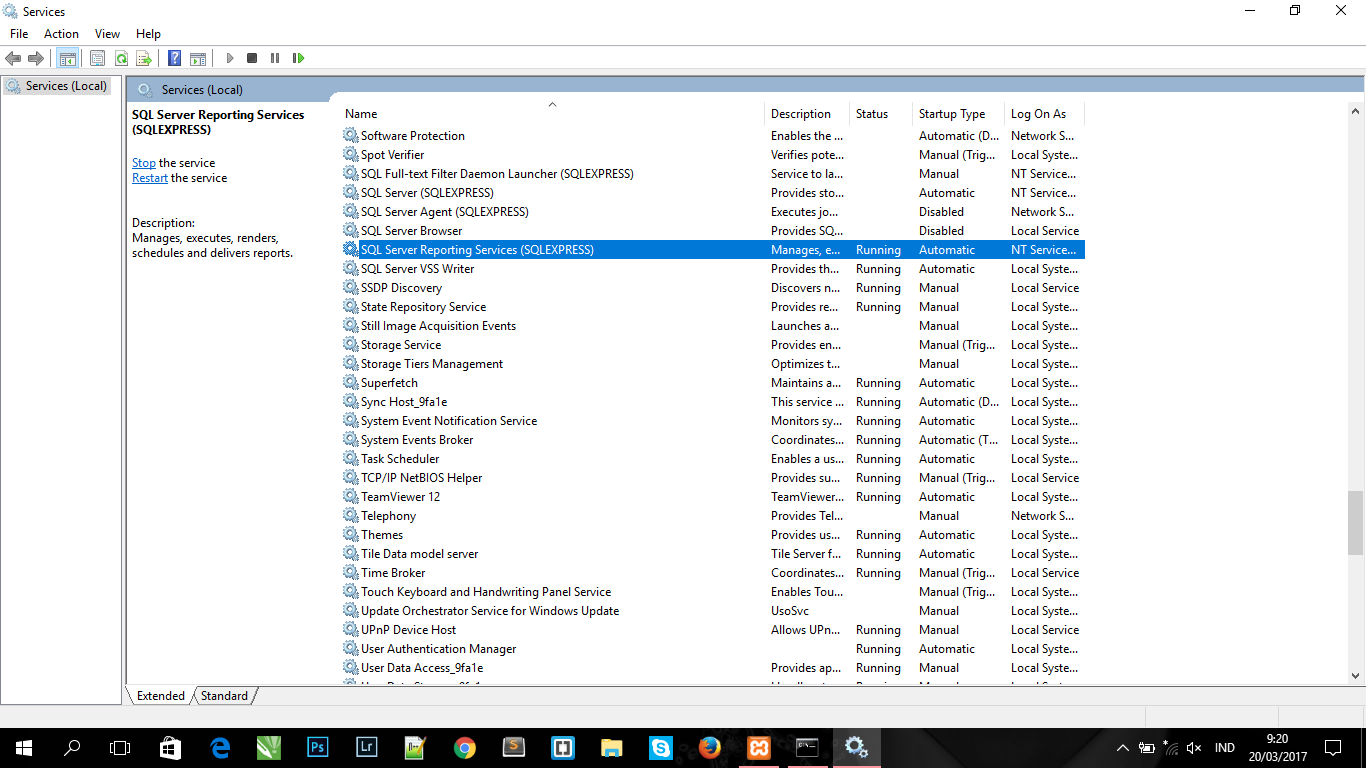
Task: Select the Storage Tiers Management service
Action: (712, 364)
